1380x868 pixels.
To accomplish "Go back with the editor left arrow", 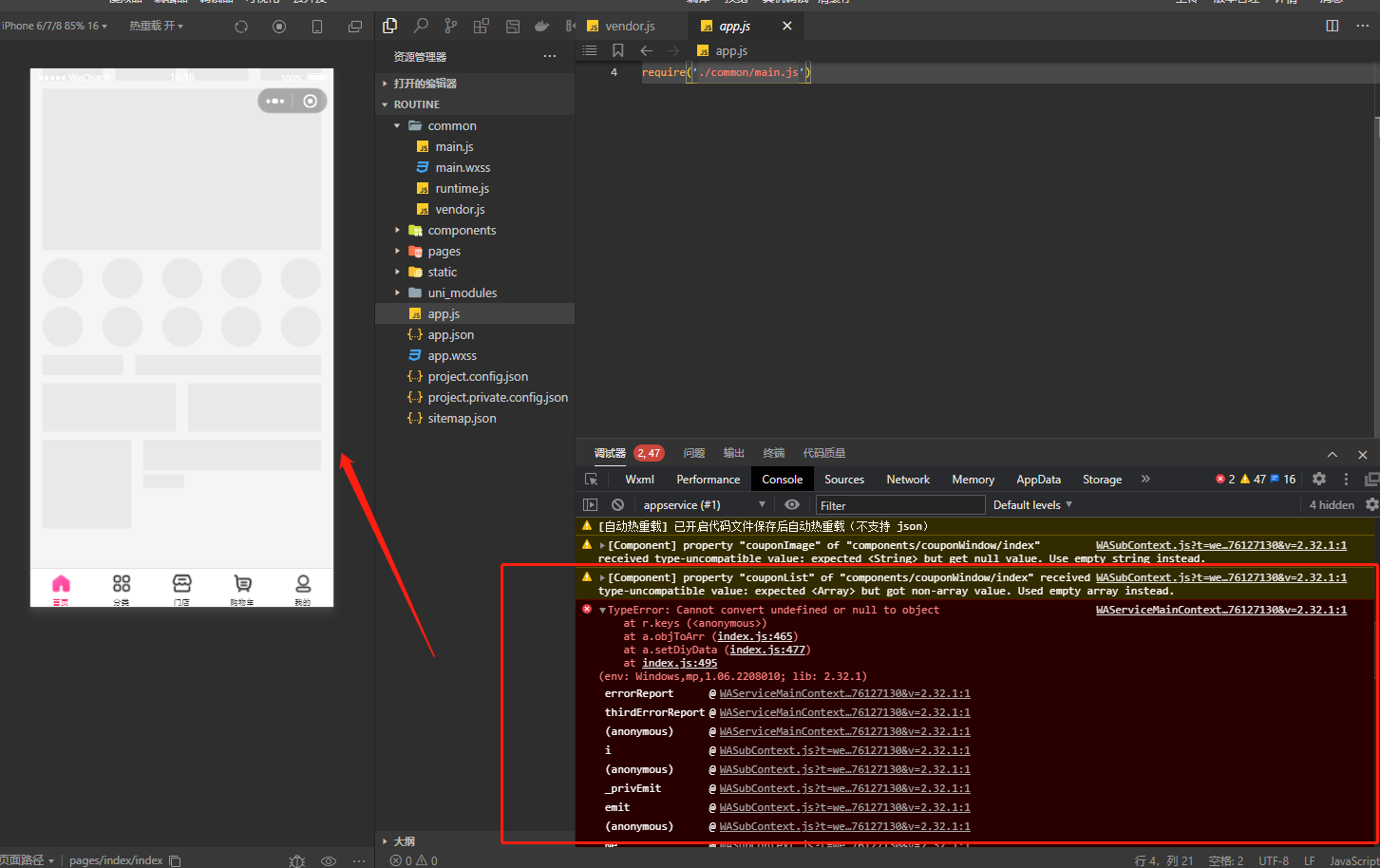I will 647,50.
